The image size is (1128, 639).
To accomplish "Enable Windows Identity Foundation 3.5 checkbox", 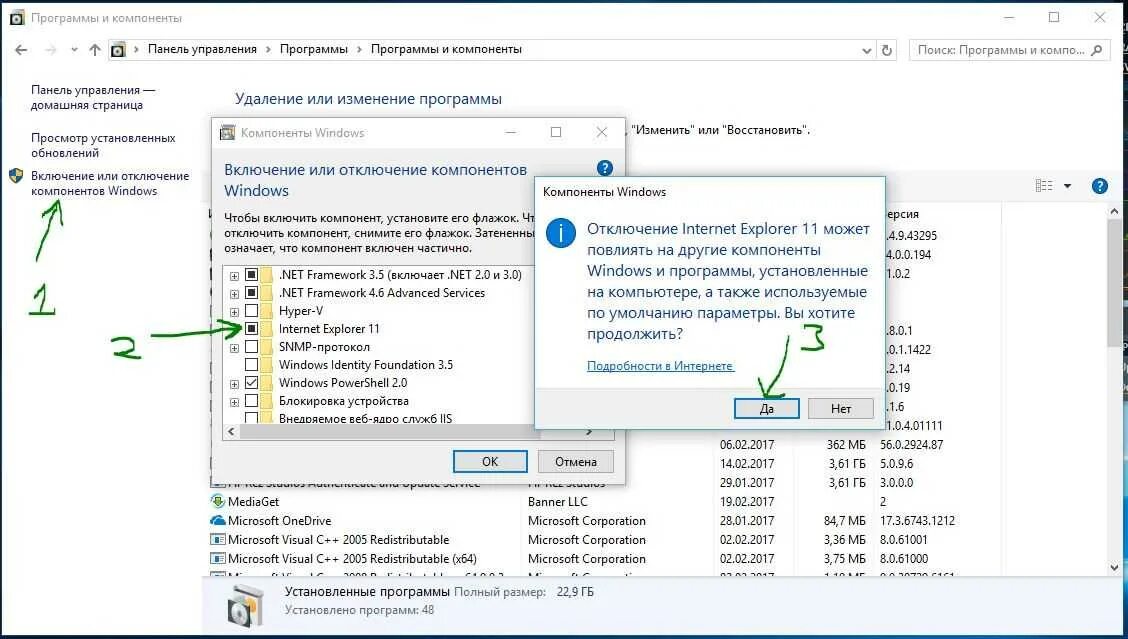I will tap(251, 365).
